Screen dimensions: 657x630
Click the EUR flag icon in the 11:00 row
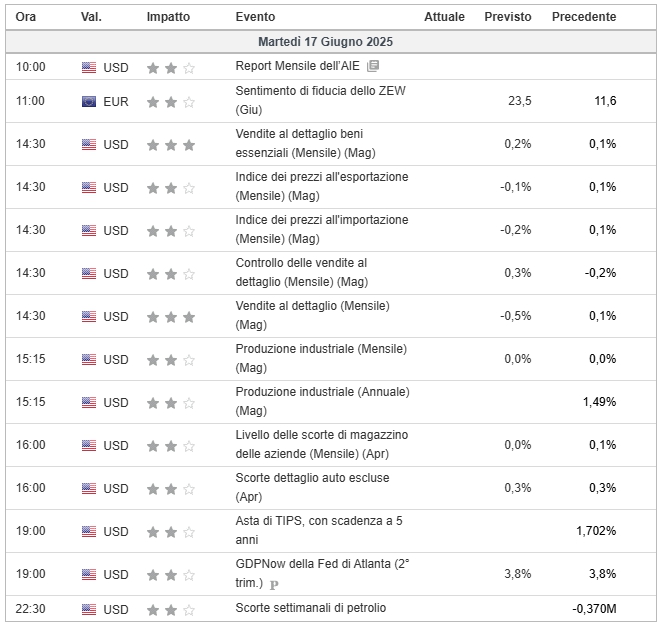pyautogui.click(x=89, y=101)
